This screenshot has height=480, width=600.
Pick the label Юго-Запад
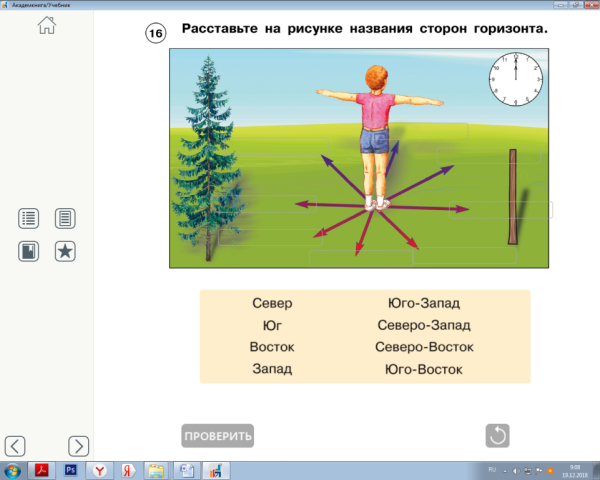(x=424, y=303)
